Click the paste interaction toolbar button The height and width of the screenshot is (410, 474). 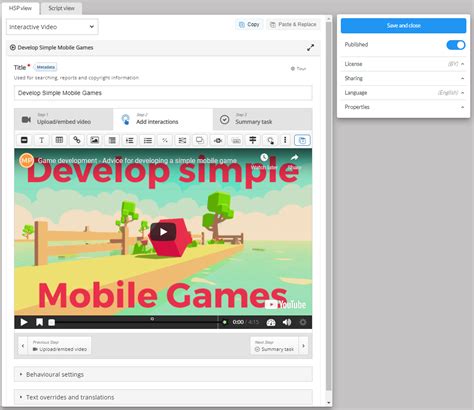302,140
